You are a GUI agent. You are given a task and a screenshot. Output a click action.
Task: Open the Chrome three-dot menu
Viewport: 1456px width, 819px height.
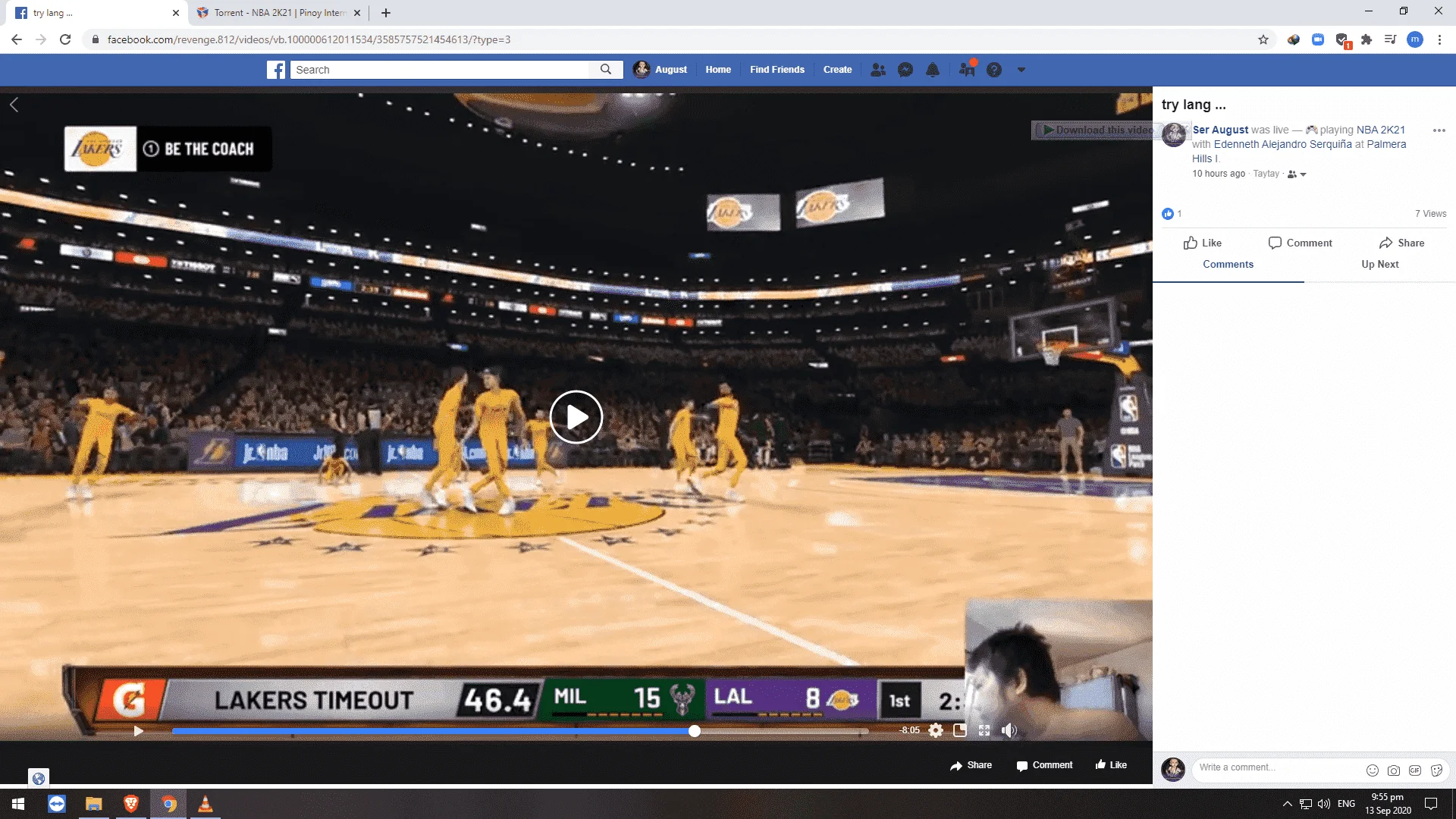[x=1439, y=39]
